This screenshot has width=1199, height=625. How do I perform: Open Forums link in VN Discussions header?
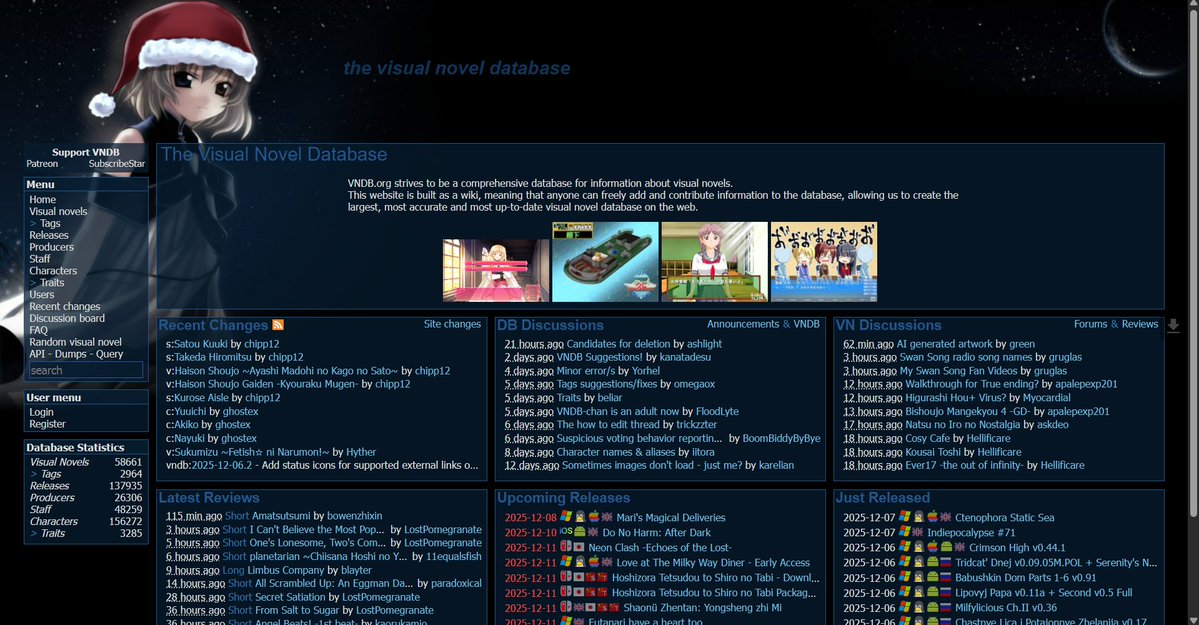1090,324
